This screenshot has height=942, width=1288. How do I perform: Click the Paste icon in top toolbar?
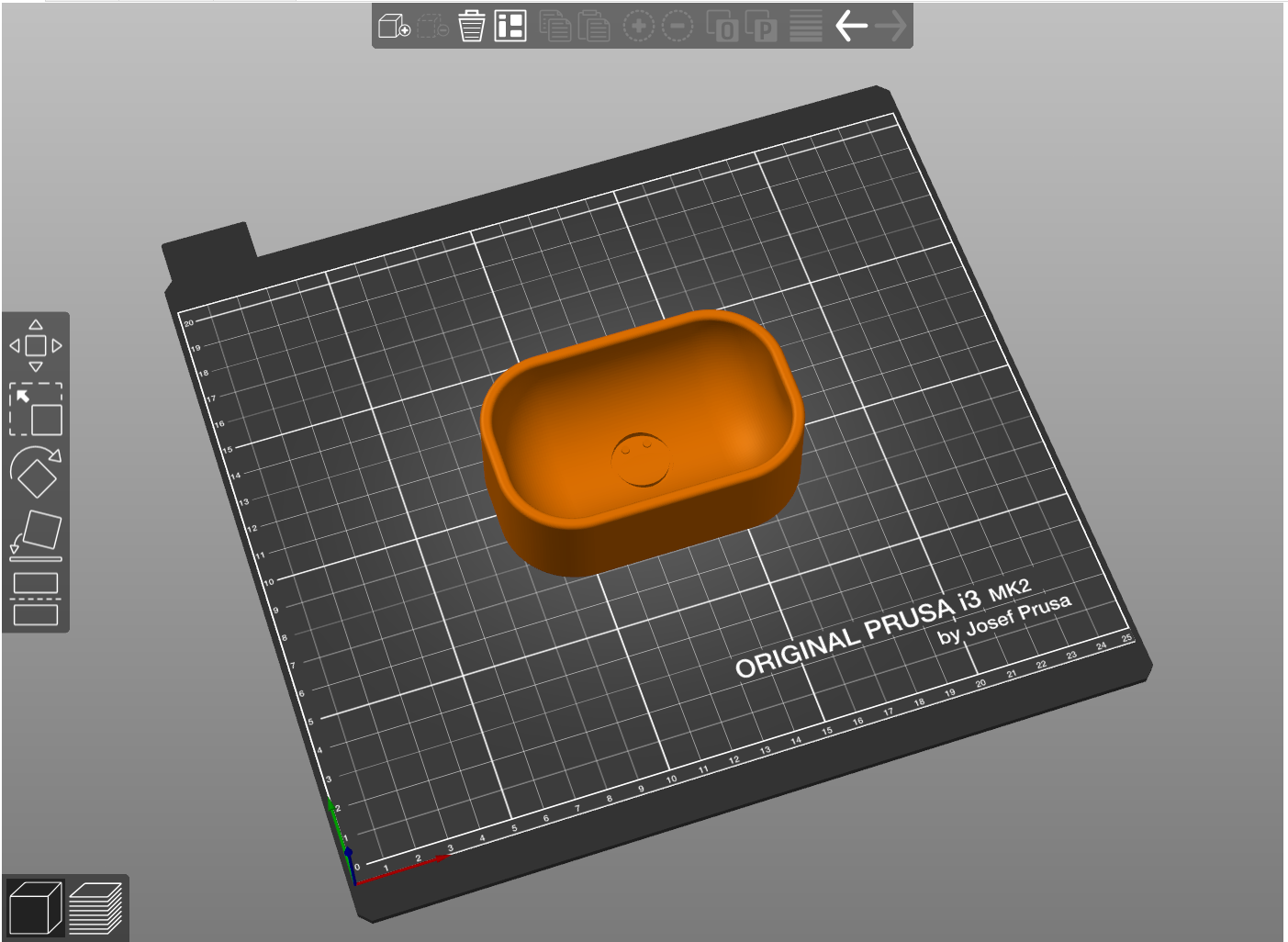click(x=594, y=26)
